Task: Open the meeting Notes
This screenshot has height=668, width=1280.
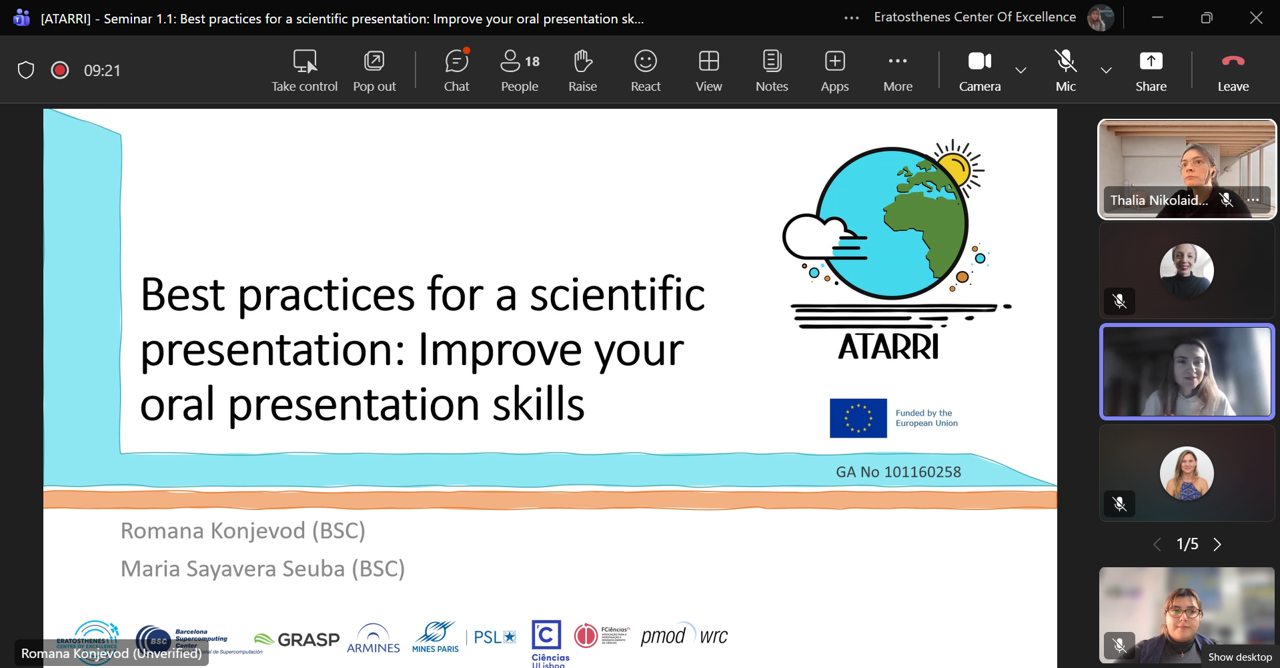Action: (771, 70)
